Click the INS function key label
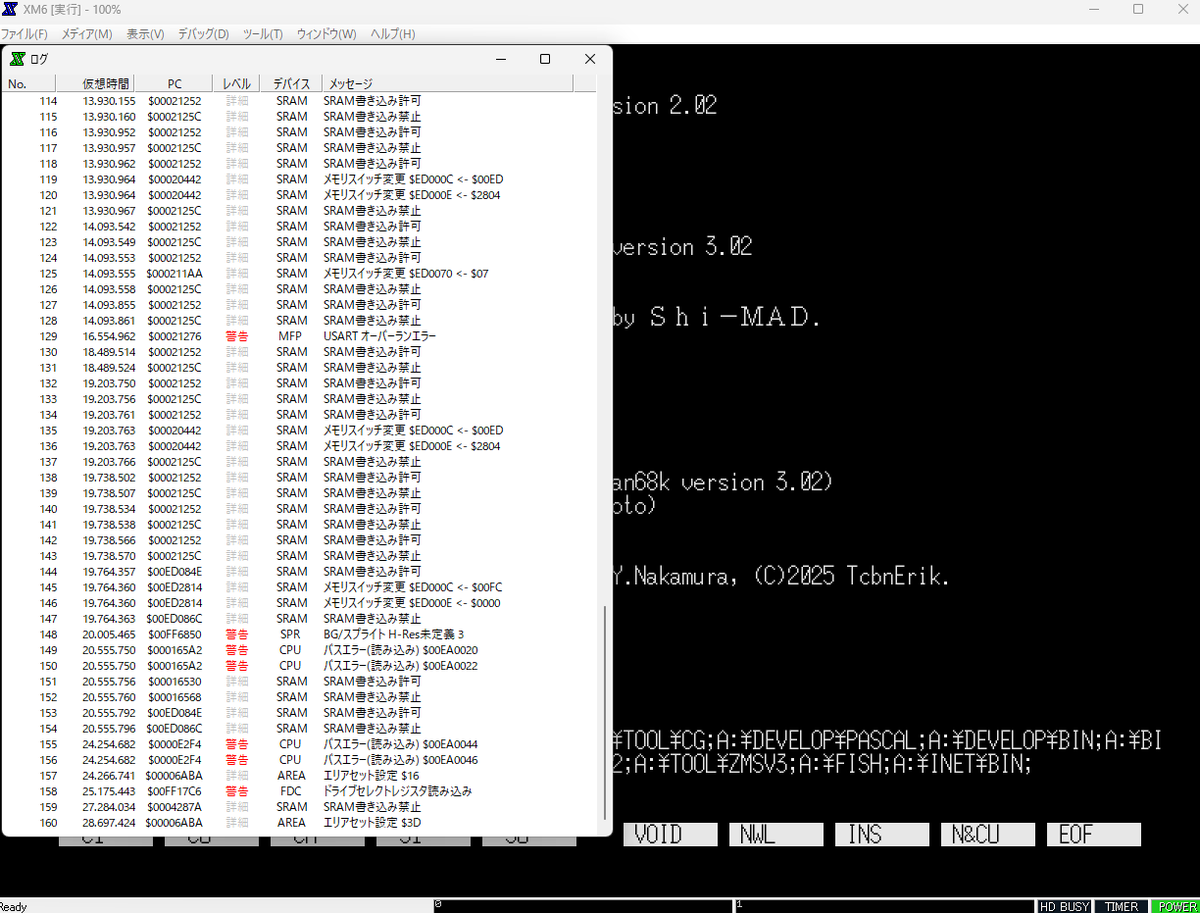This screenshot has width=1200, height=913. coord(882,834)
